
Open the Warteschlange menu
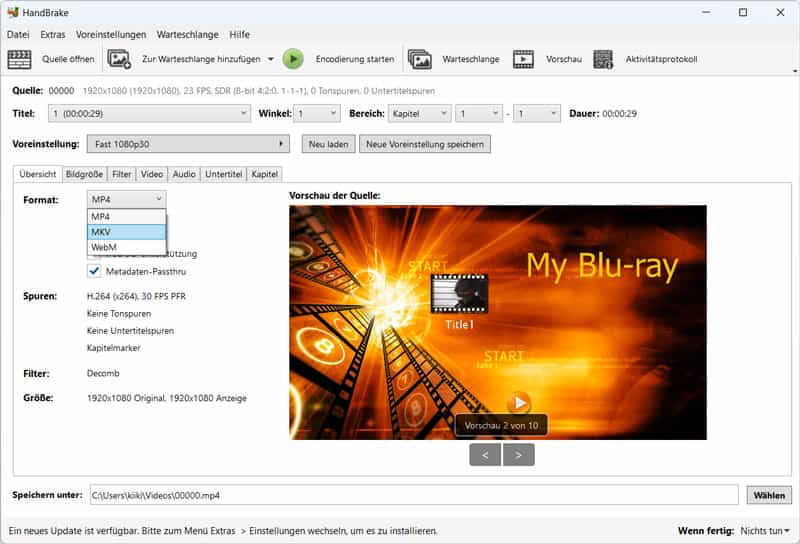point(187,34)
